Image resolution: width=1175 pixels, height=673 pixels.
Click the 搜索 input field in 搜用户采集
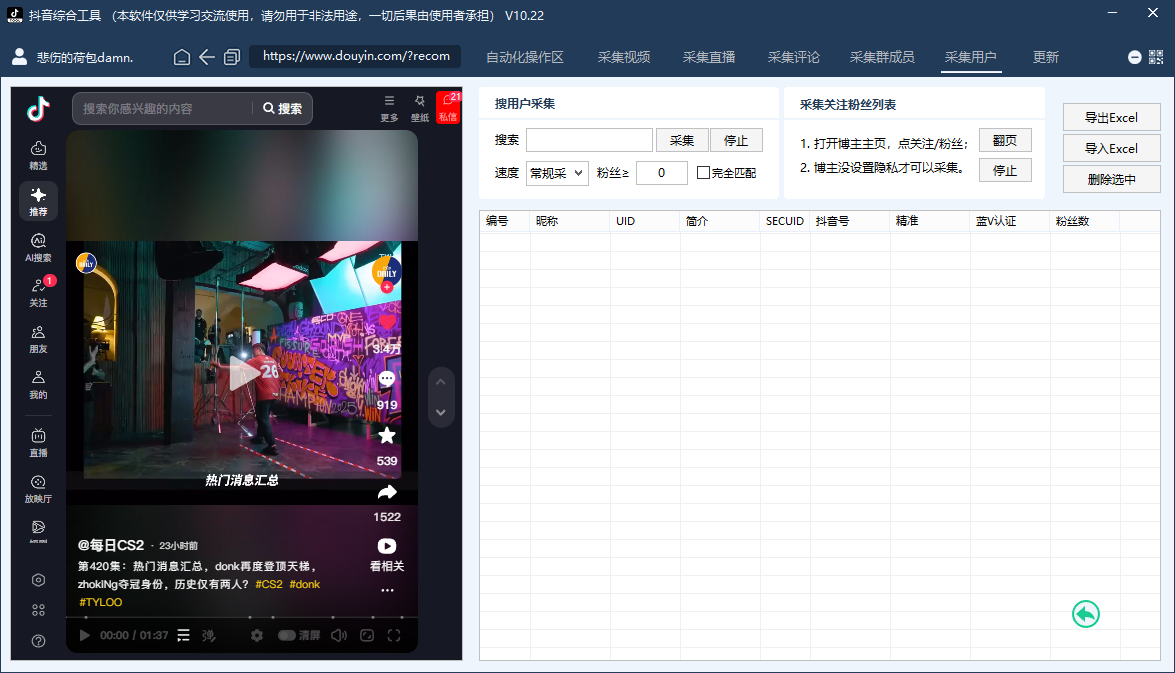(x=589, y=140)
